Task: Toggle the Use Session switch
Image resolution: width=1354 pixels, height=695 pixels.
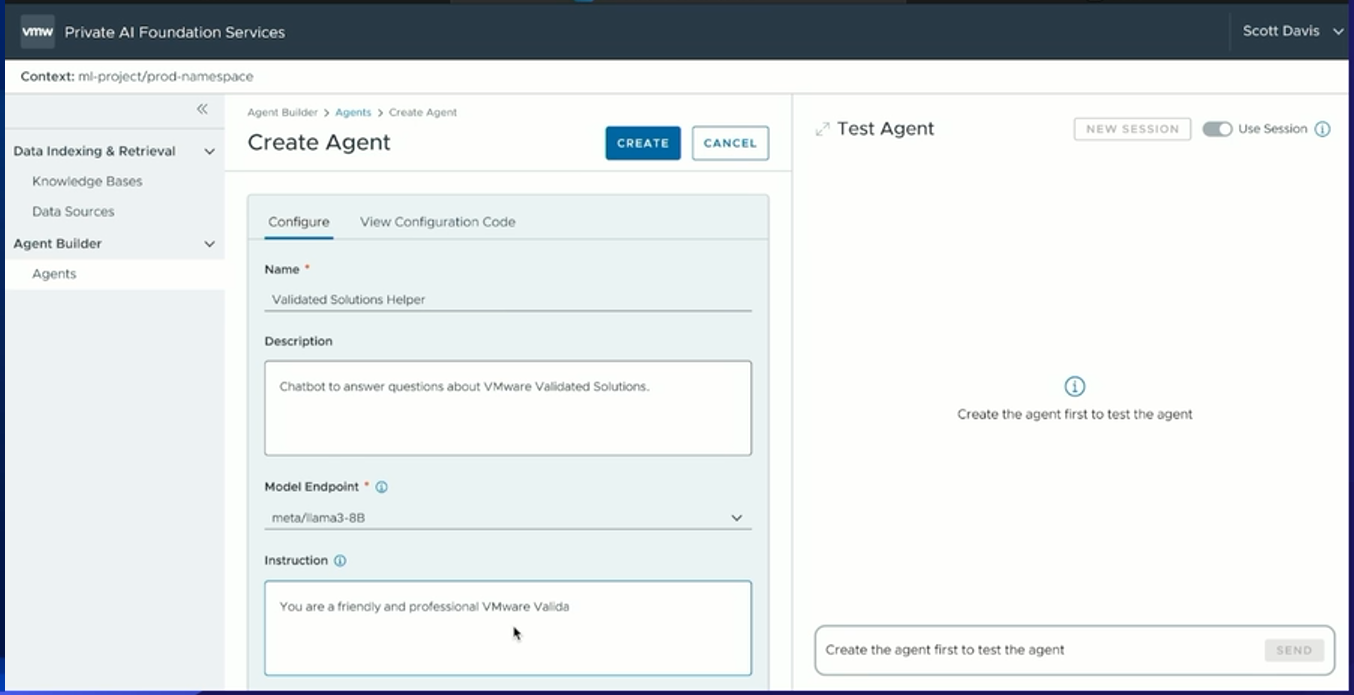Action: (x=1216, y=129)
